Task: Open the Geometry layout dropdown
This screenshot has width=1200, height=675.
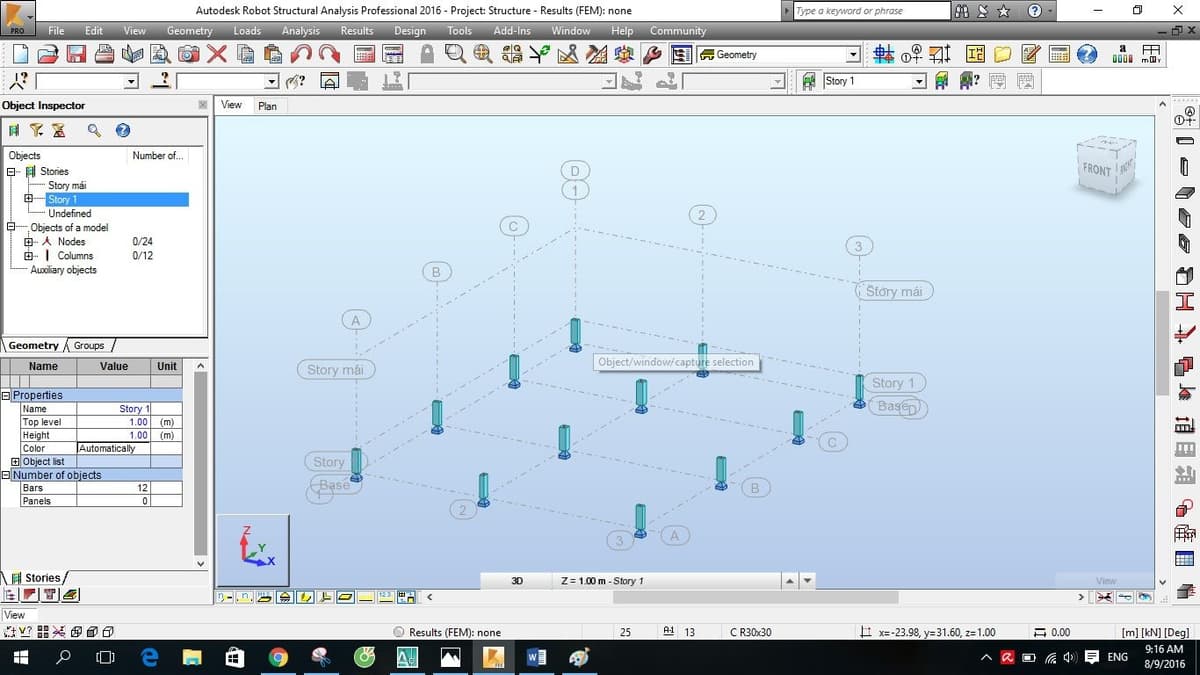Action: pyautogui.click(x=853, y=55)
